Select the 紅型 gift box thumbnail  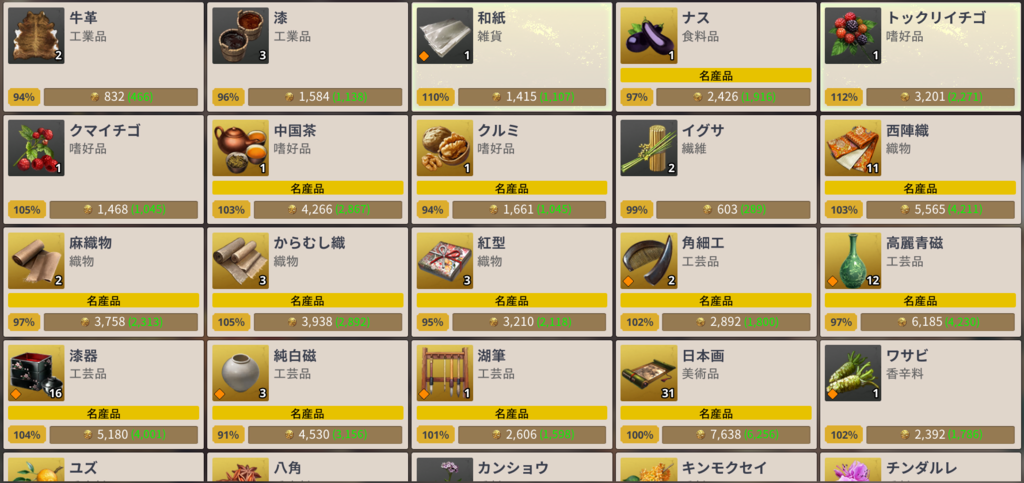pos(445,261)
